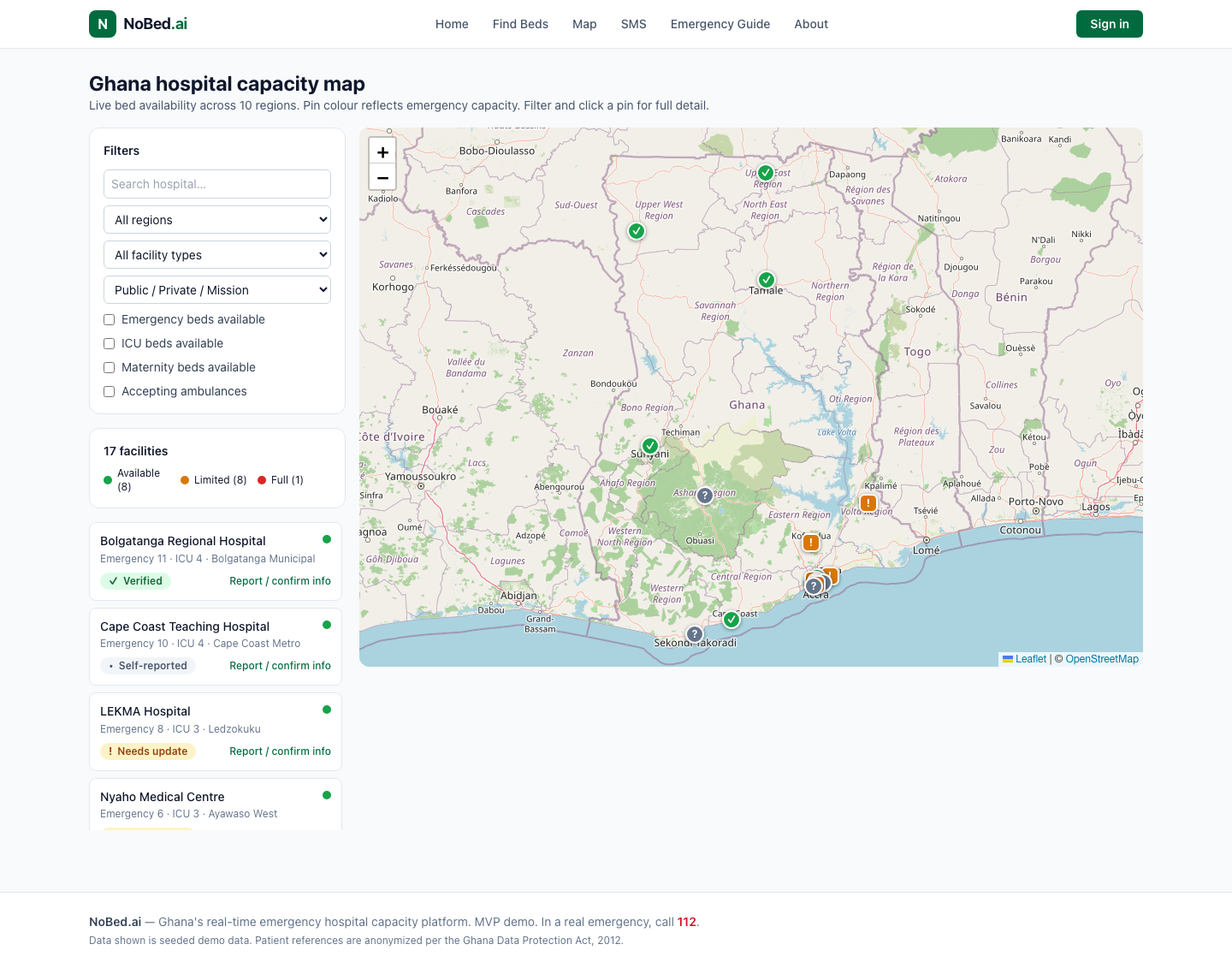Open the orange warning pin at Koforidua
Viewport: 1232px width, 968px height.
(811, 543)
